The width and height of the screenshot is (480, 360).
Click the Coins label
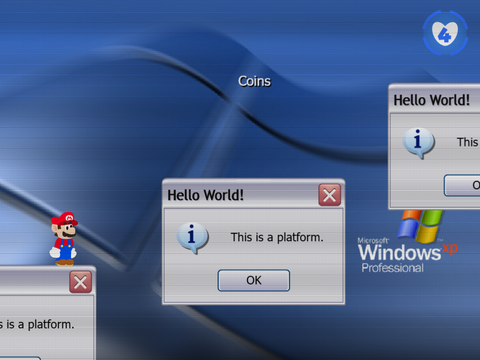pyautogui.click(x=254, y=81)
